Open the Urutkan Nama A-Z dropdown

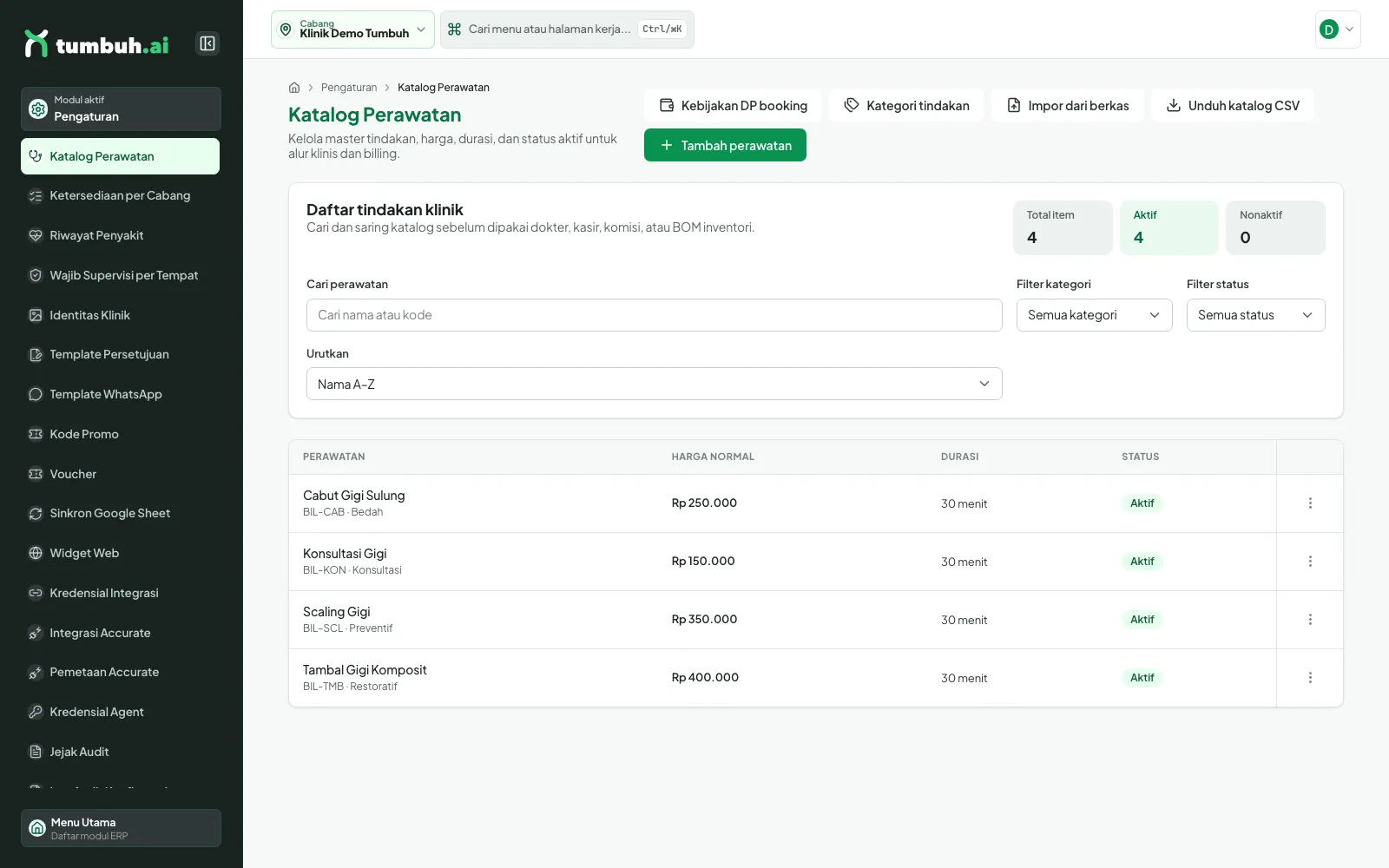pos(654,384)
